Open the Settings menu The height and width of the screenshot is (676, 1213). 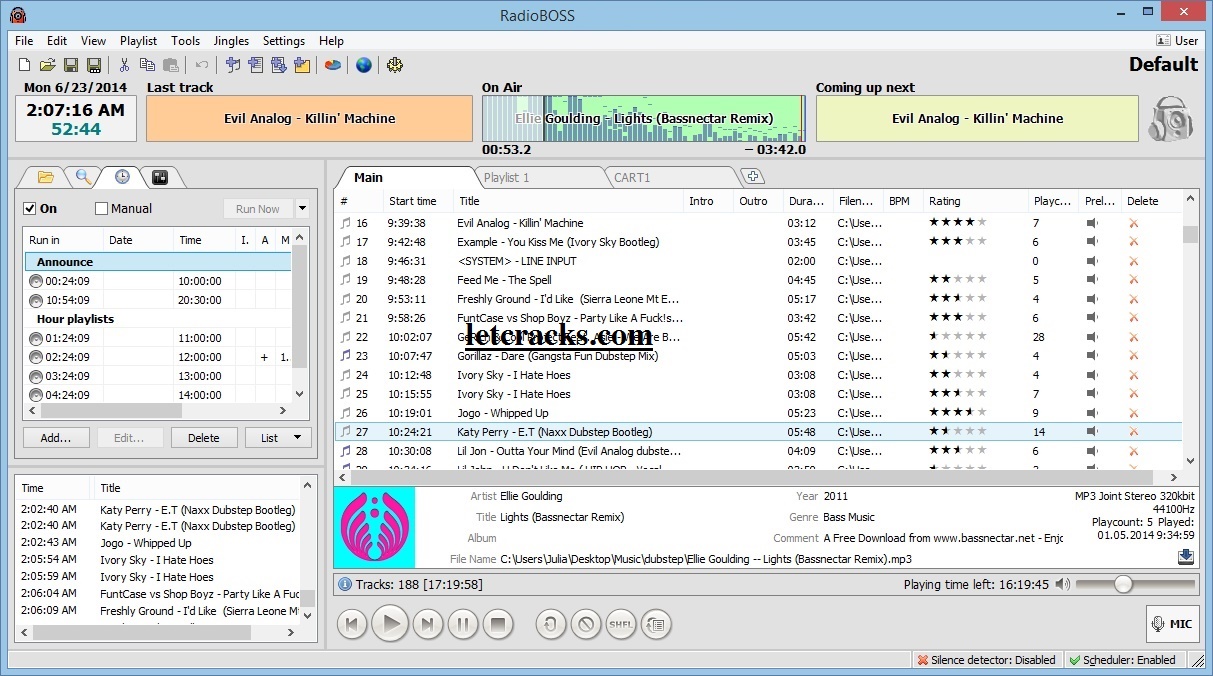click(x=284, y=41)
